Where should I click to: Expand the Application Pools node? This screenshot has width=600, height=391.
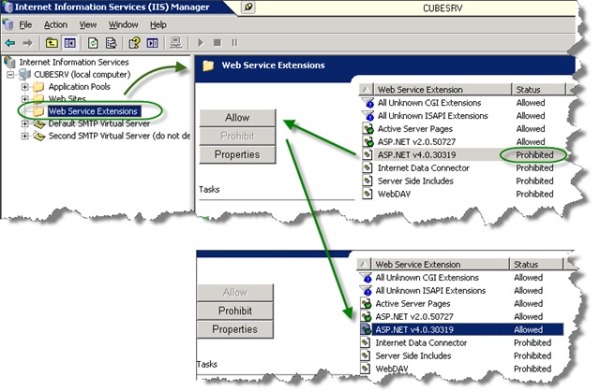(x=25, y=87)
